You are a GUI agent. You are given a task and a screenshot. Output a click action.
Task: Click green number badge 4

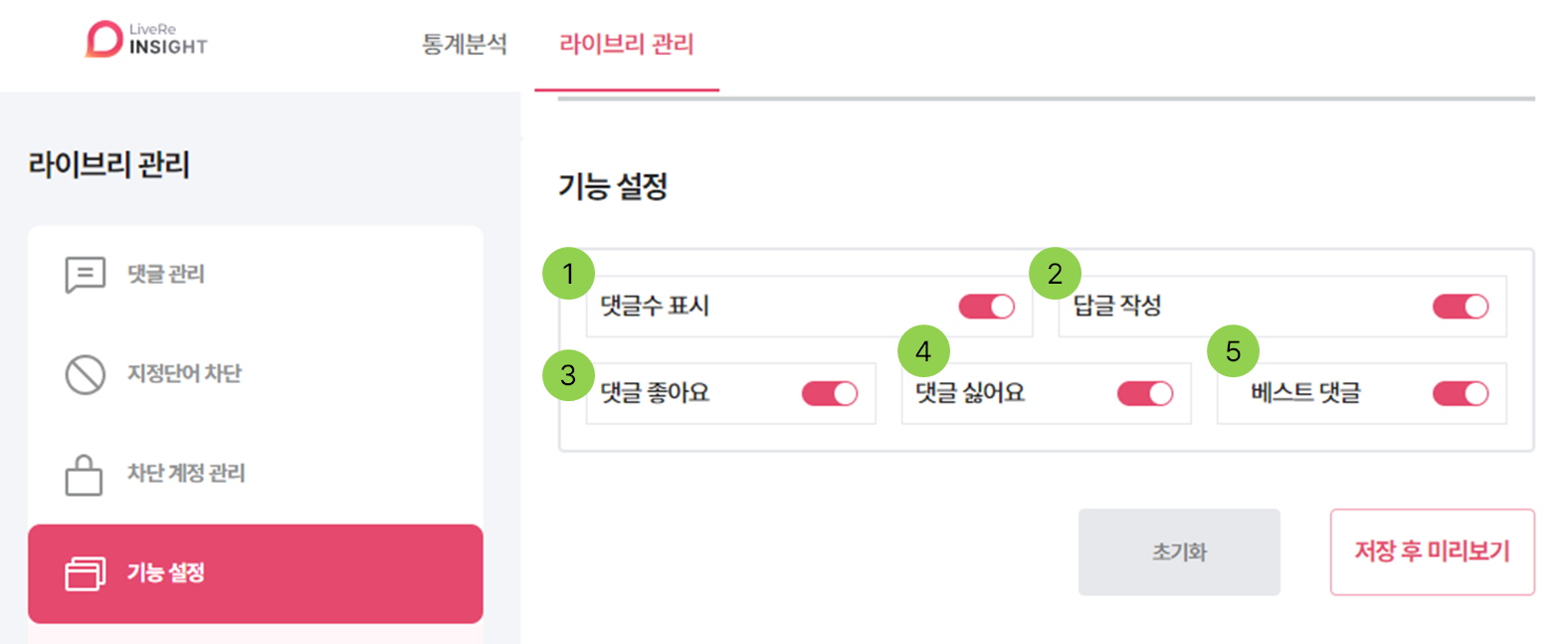[923, 350]
